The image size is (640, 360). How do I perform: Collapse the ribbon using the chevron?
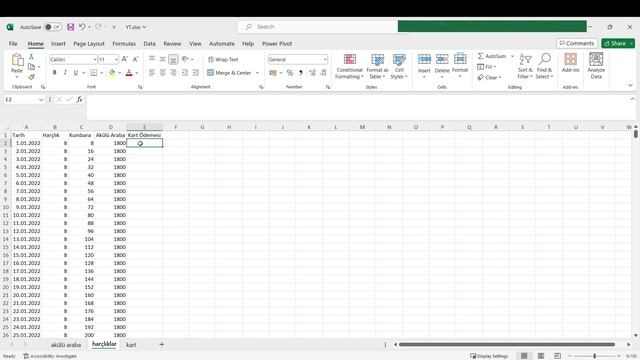(x=631, y=85)
